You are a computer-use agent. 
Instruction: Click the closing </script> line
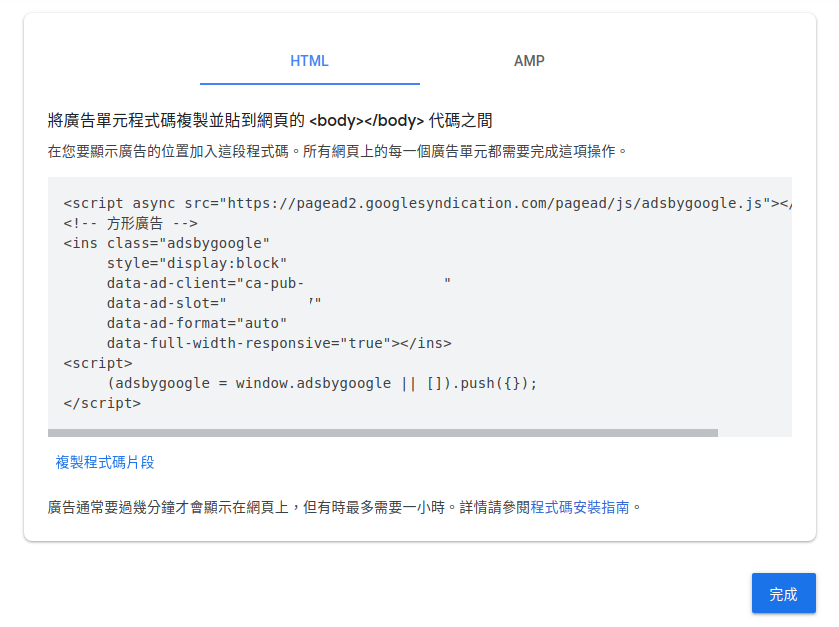pyautogui.click(x=102, y=403)
